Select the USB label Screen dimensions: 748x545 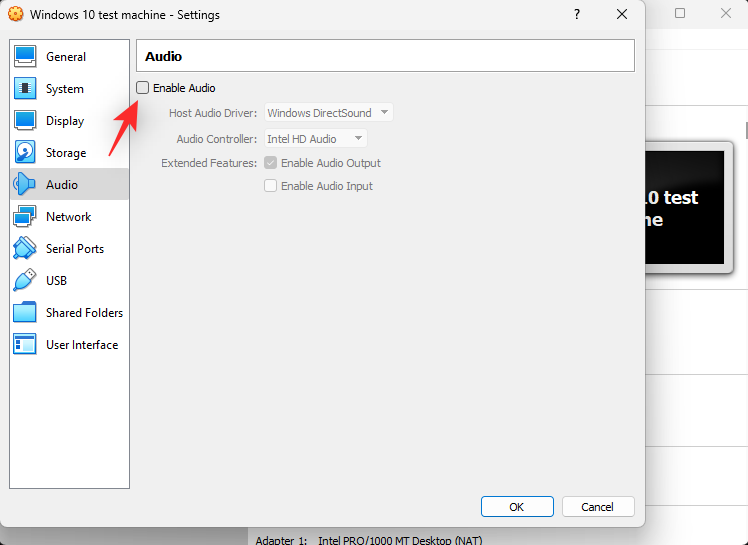56,281
